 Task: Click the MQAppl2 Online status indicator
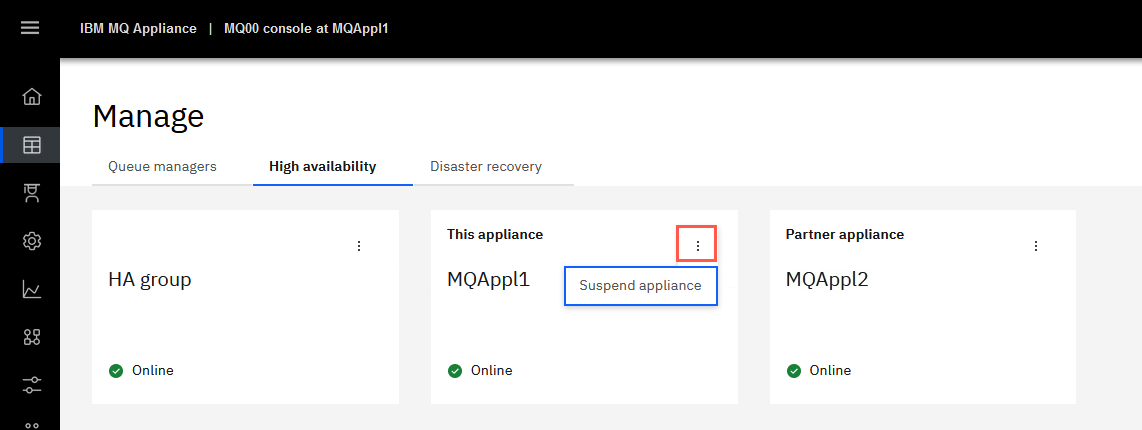click(x=819, y=370)
